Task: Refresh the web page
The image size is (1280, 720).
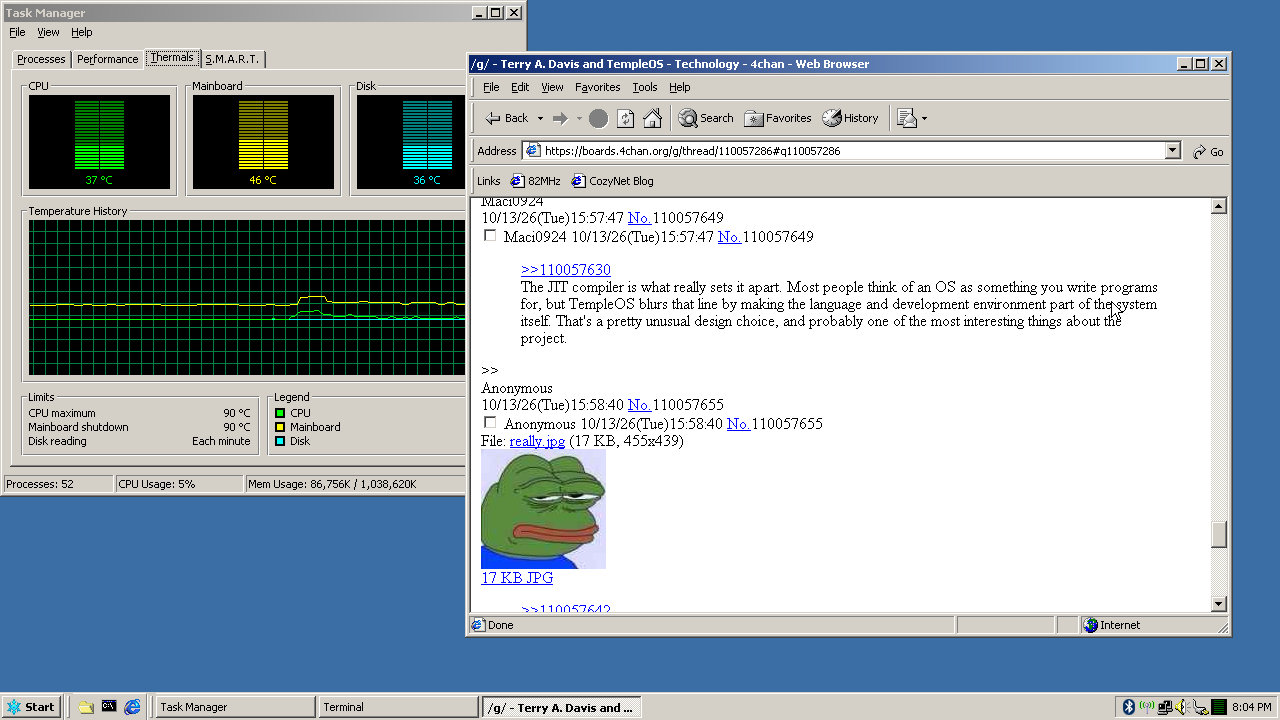Action: 625,118
